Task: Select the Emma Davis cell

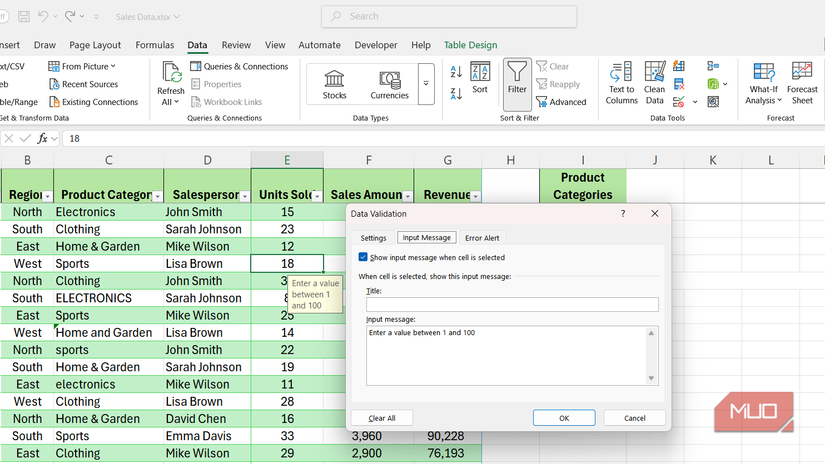Action: coord(207,436)
